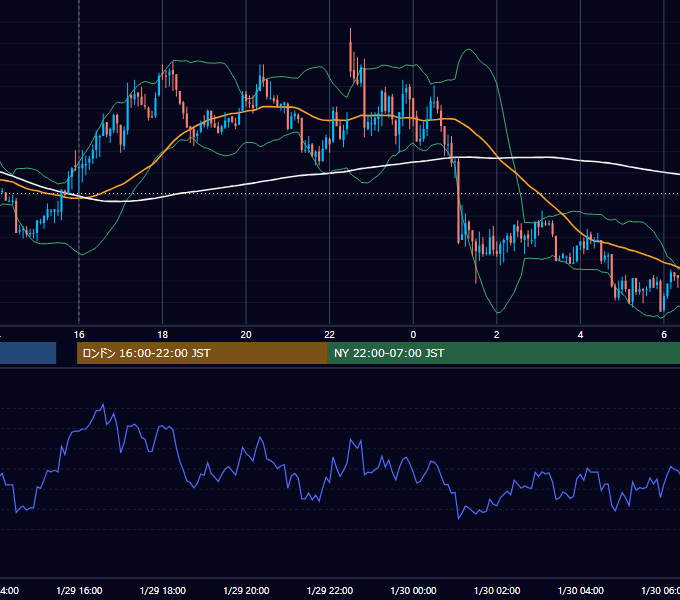Click hour label '2' on the price chart axis
Screen dimensions: 680x600
click(x=497, y=335)
